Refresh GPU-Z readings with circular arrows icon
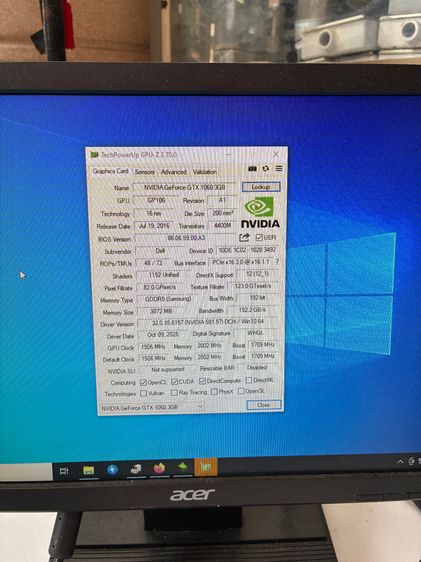The height and width of the screenshot is (562, 421). (x=265, y=168)
